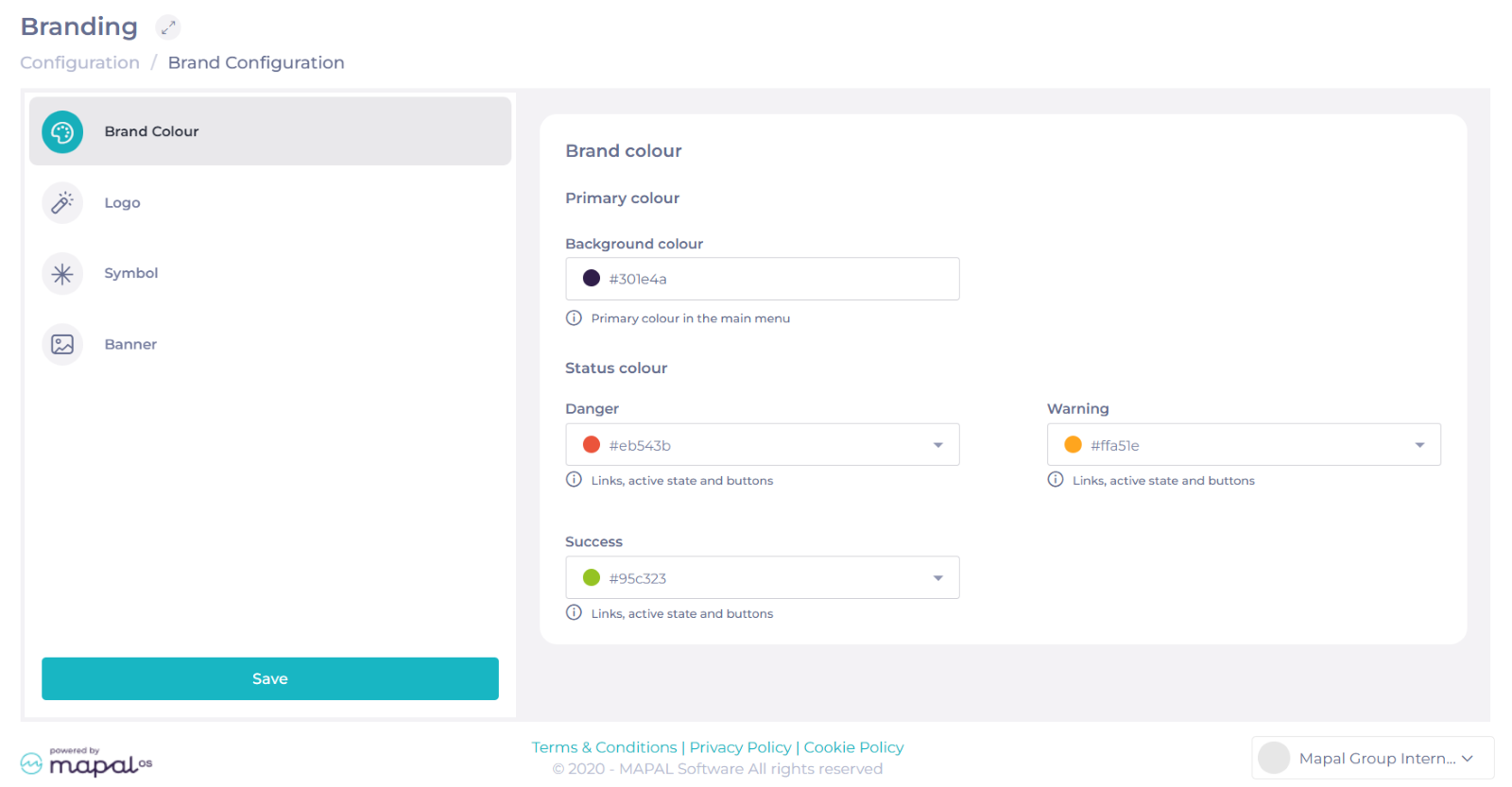Click info icon below Warning dropdown
The image size is (1512, 787).
pos(1056,480)
